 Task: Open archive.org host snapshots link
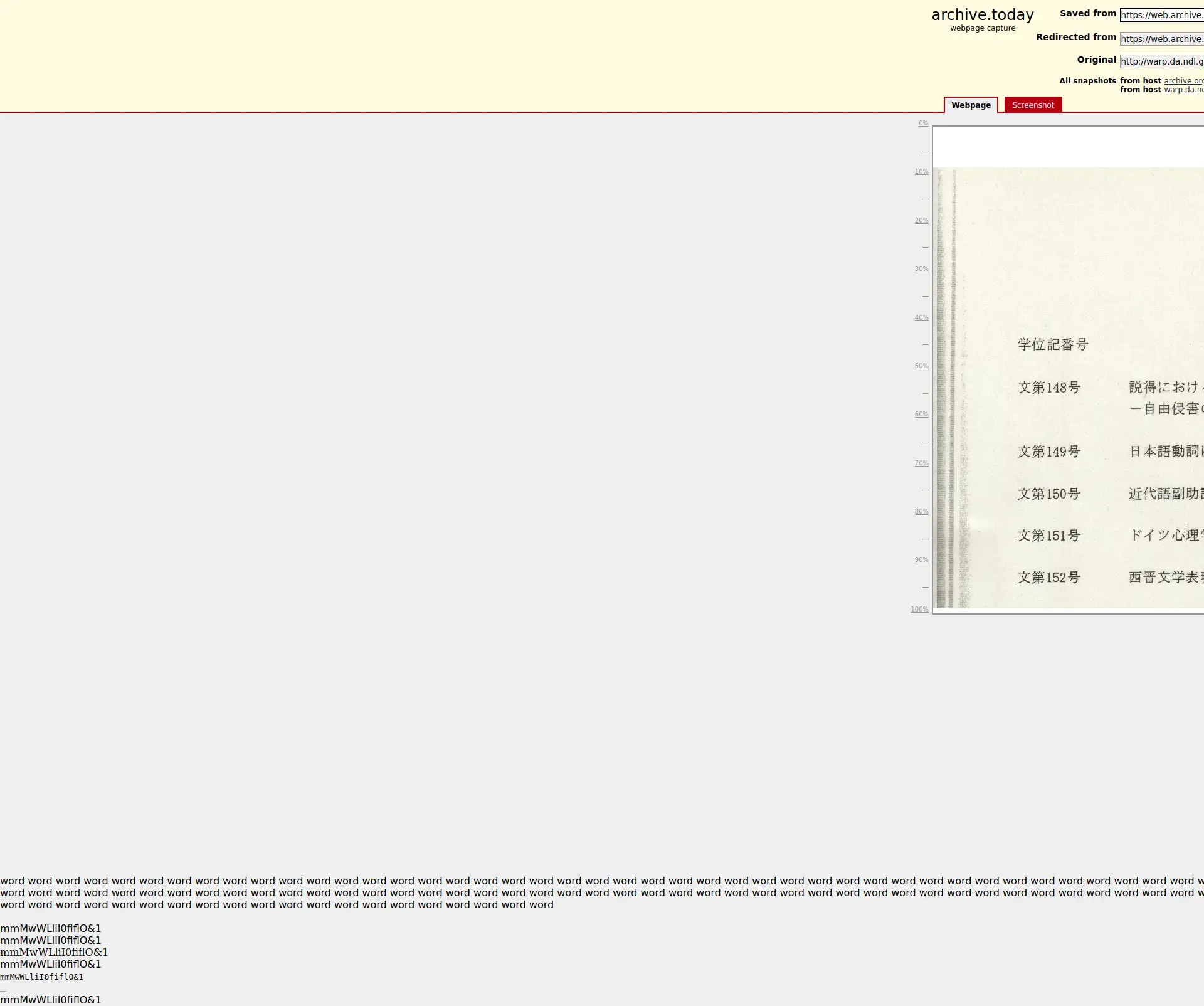tap(1183, 81)
